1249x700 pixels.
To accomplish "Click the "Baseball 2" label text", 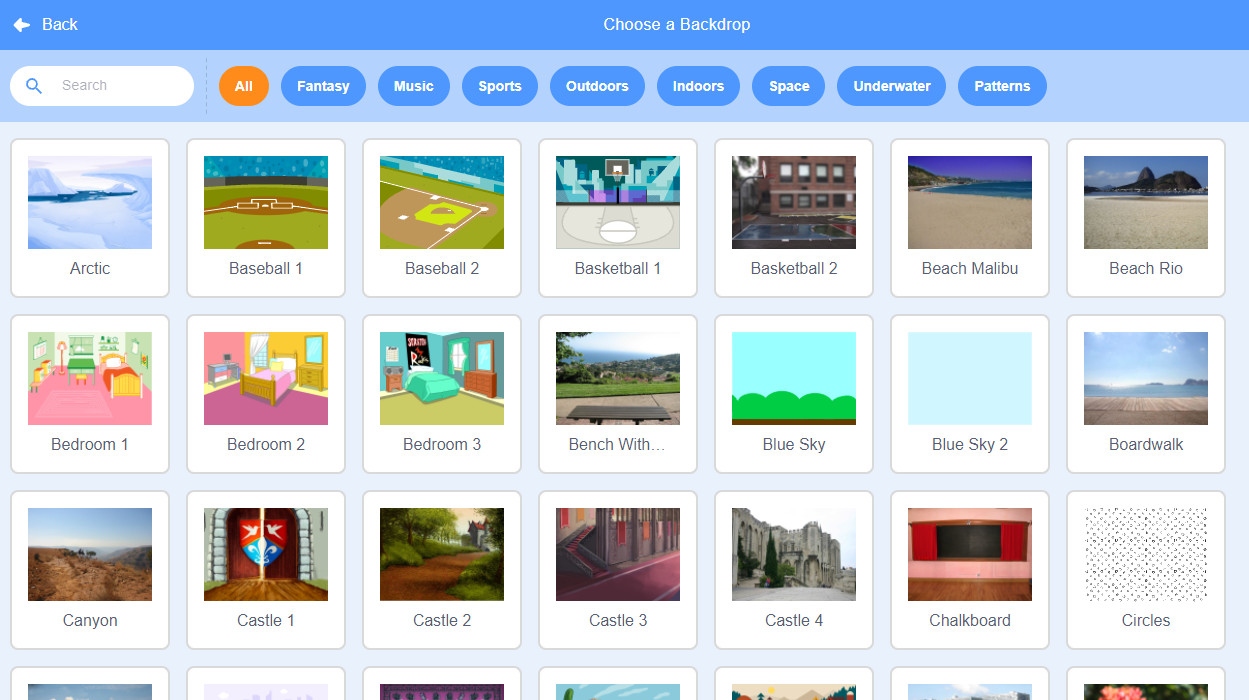I will coord(442,269).
